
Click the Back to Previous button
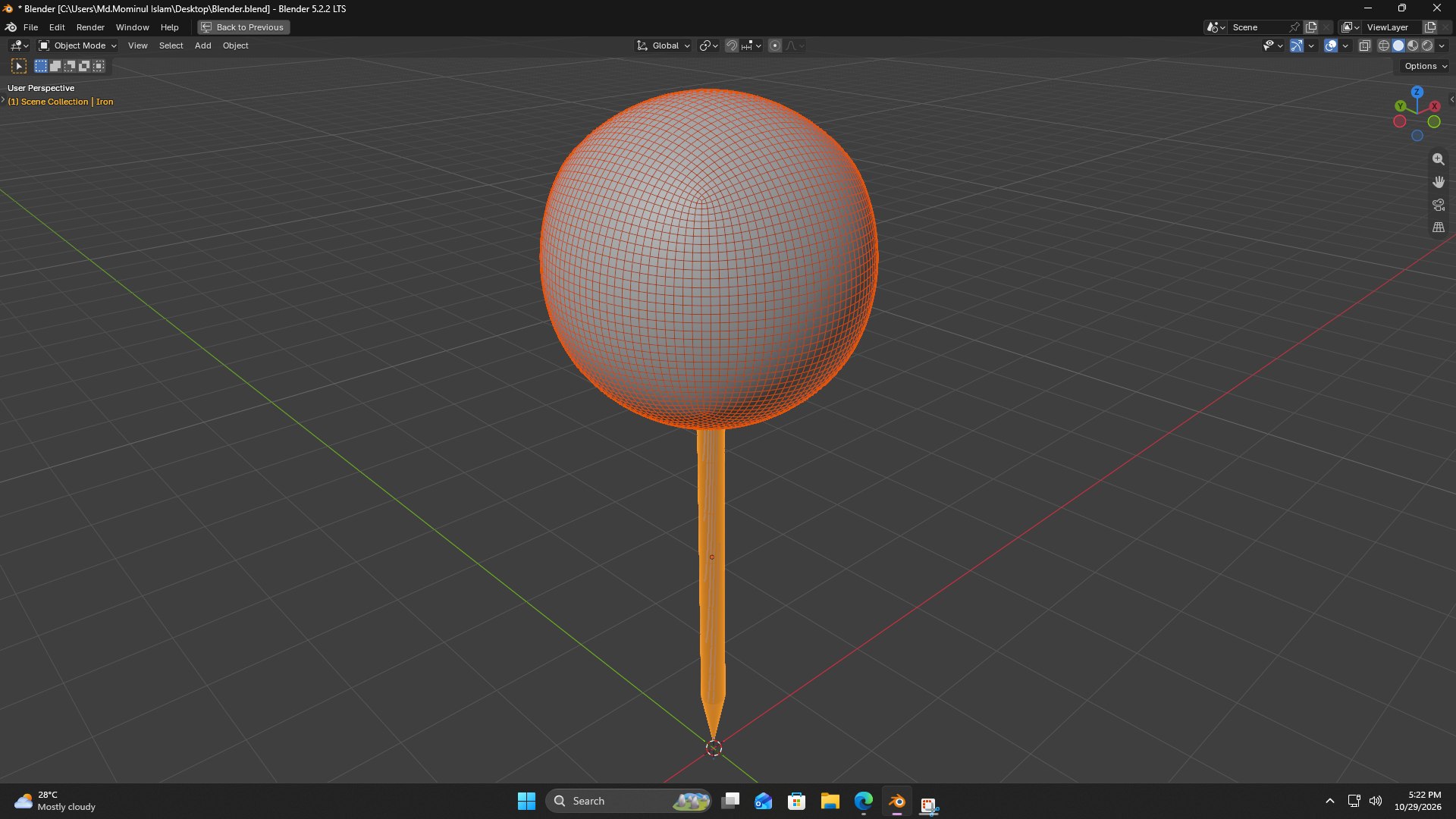[243, 27]
